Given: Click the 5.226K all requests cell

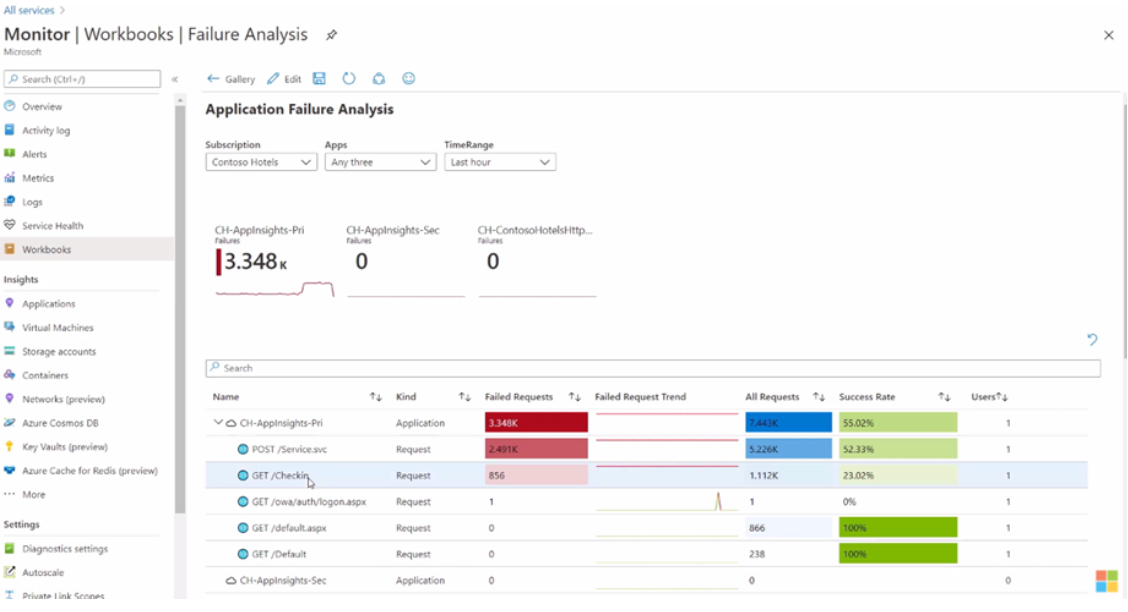Looking at the screenshot, I should (x=788, y=449).
